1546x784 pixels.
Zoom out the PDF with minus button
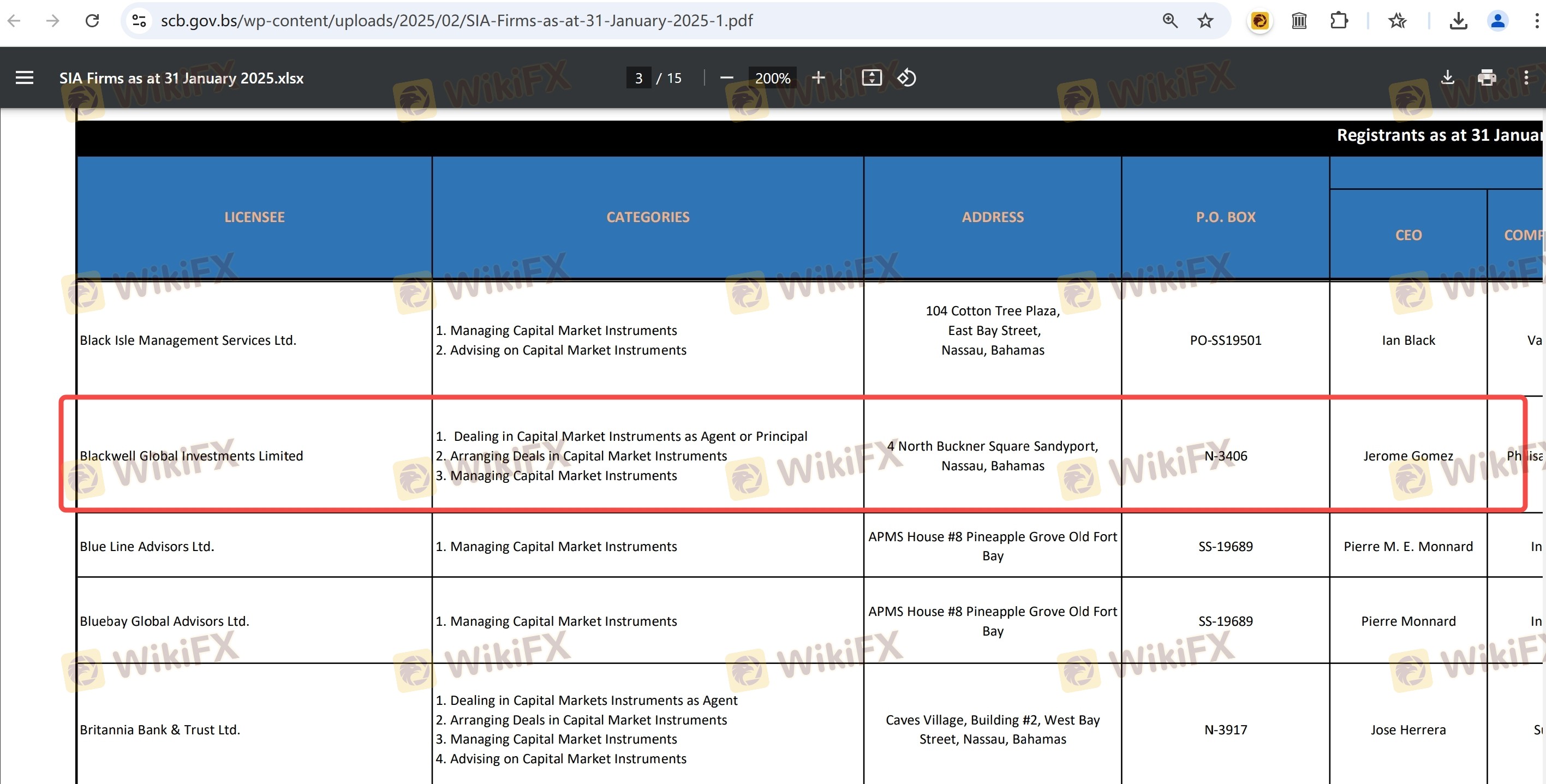(726, 77)
